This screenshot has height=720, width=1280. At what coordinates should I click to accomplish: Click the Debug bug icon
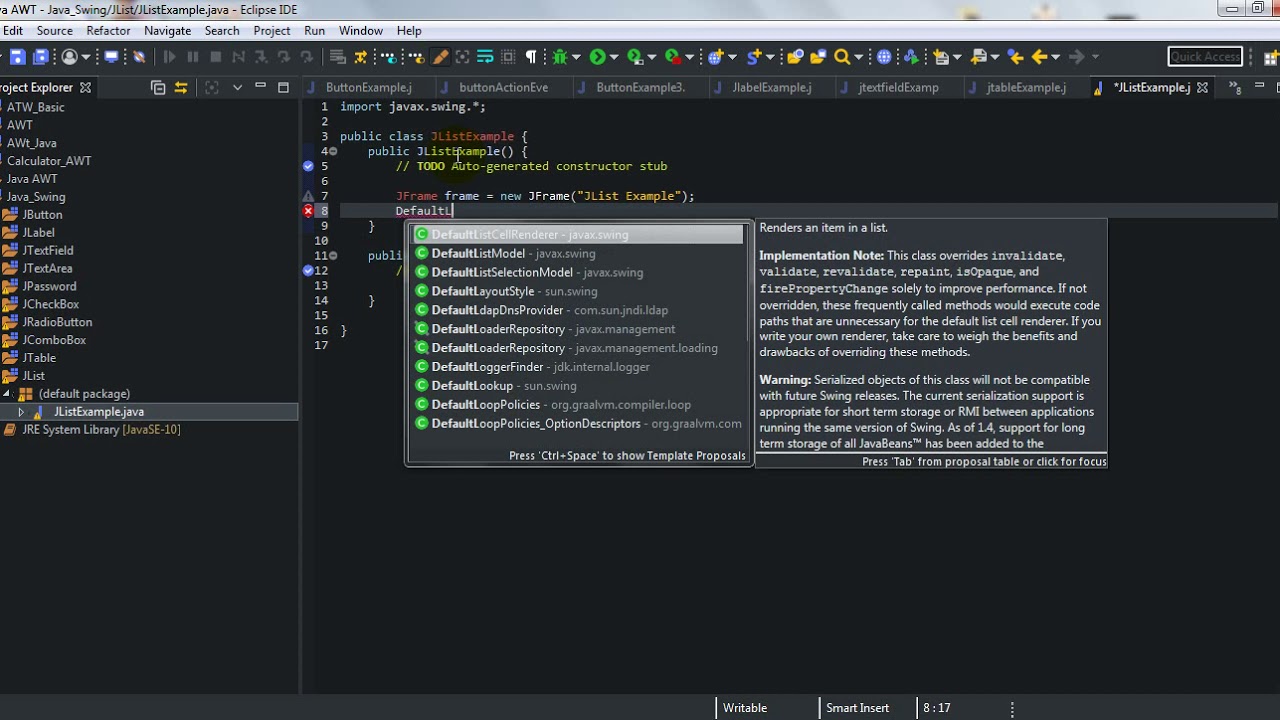click(x=559, y=57)
